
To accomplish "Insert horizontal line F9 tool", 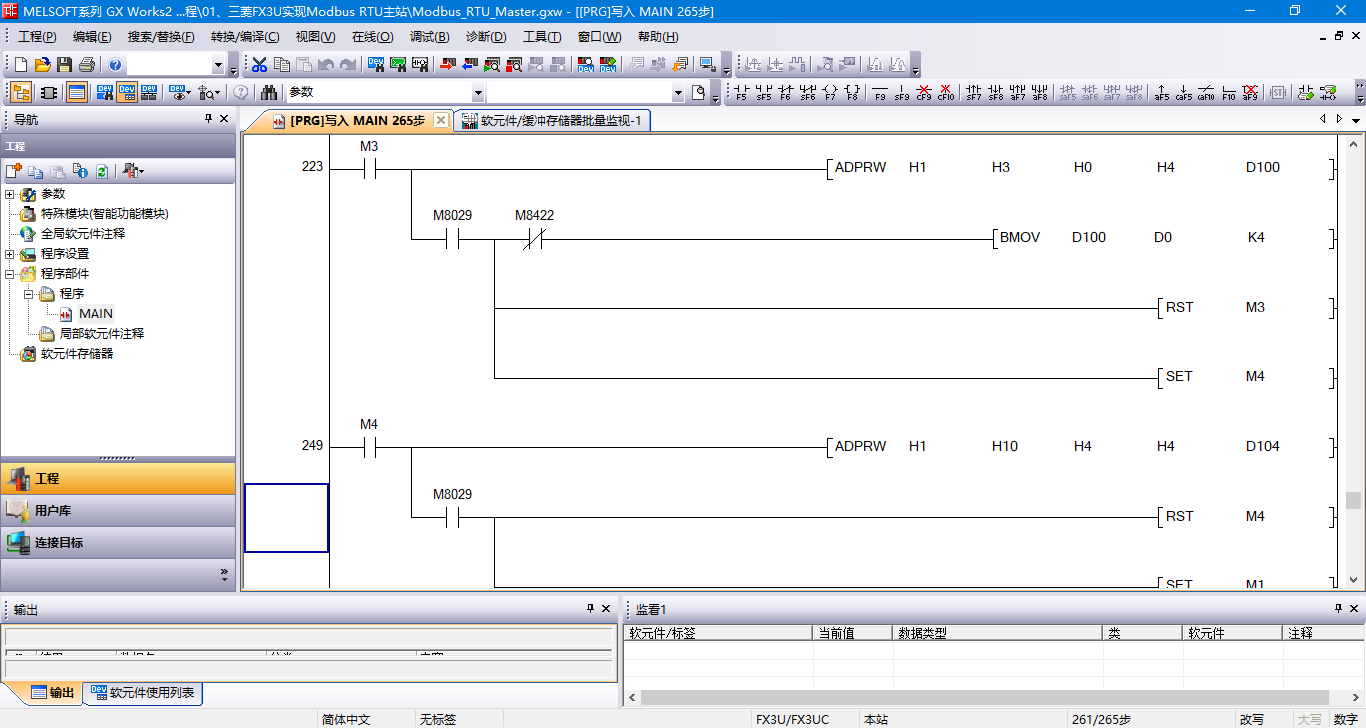I will (x=879, y=93).
